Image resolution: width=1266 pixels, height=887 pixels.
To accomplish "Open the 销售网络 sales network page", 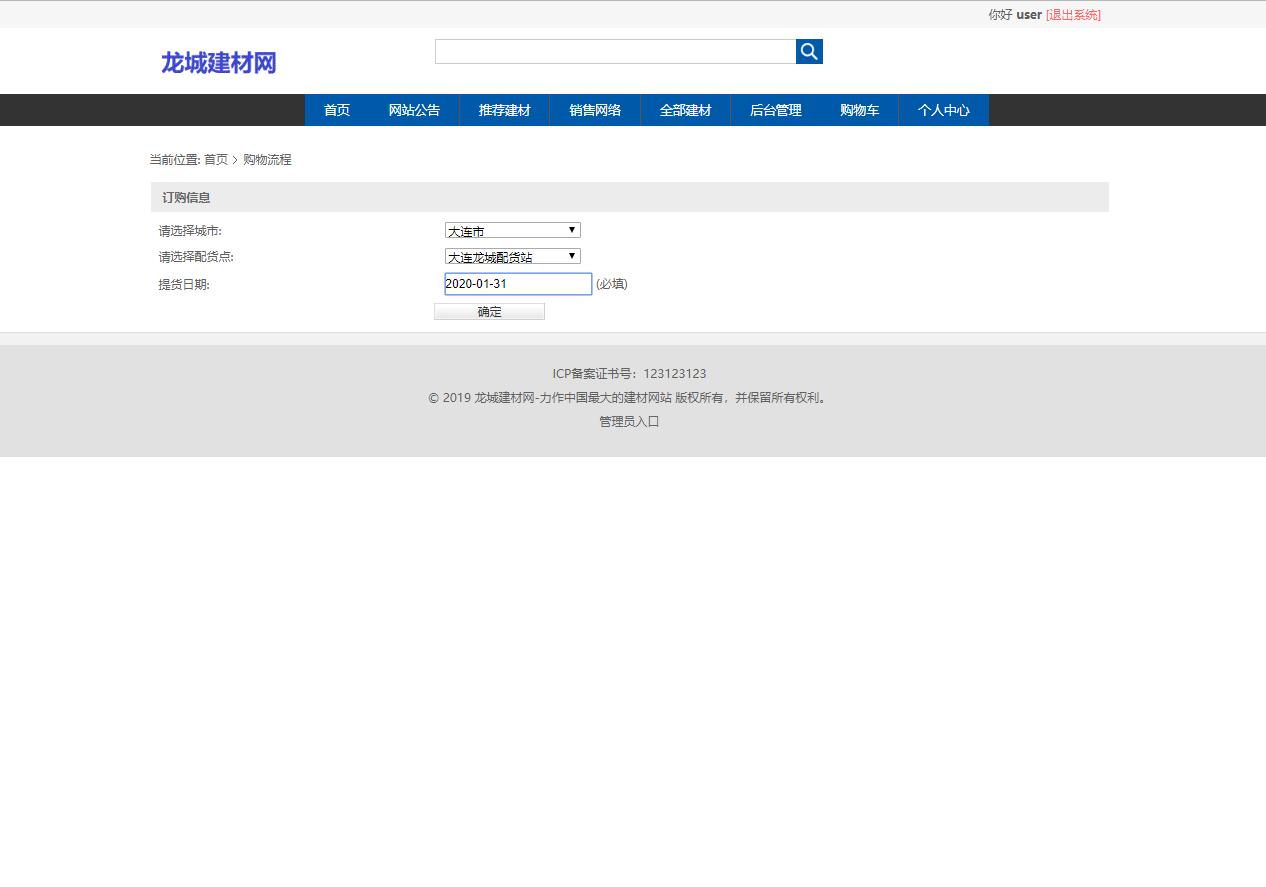I will [595, 110].
